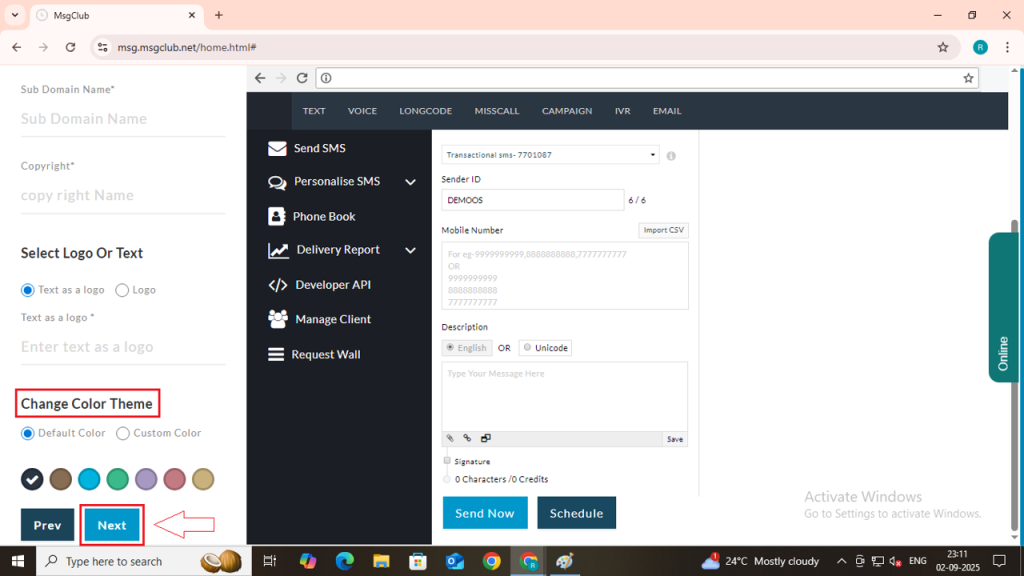Viewport: 1024px width, 576px height.
Task: Click the Request Wall hamburger icon
Action: coord(276,355)
